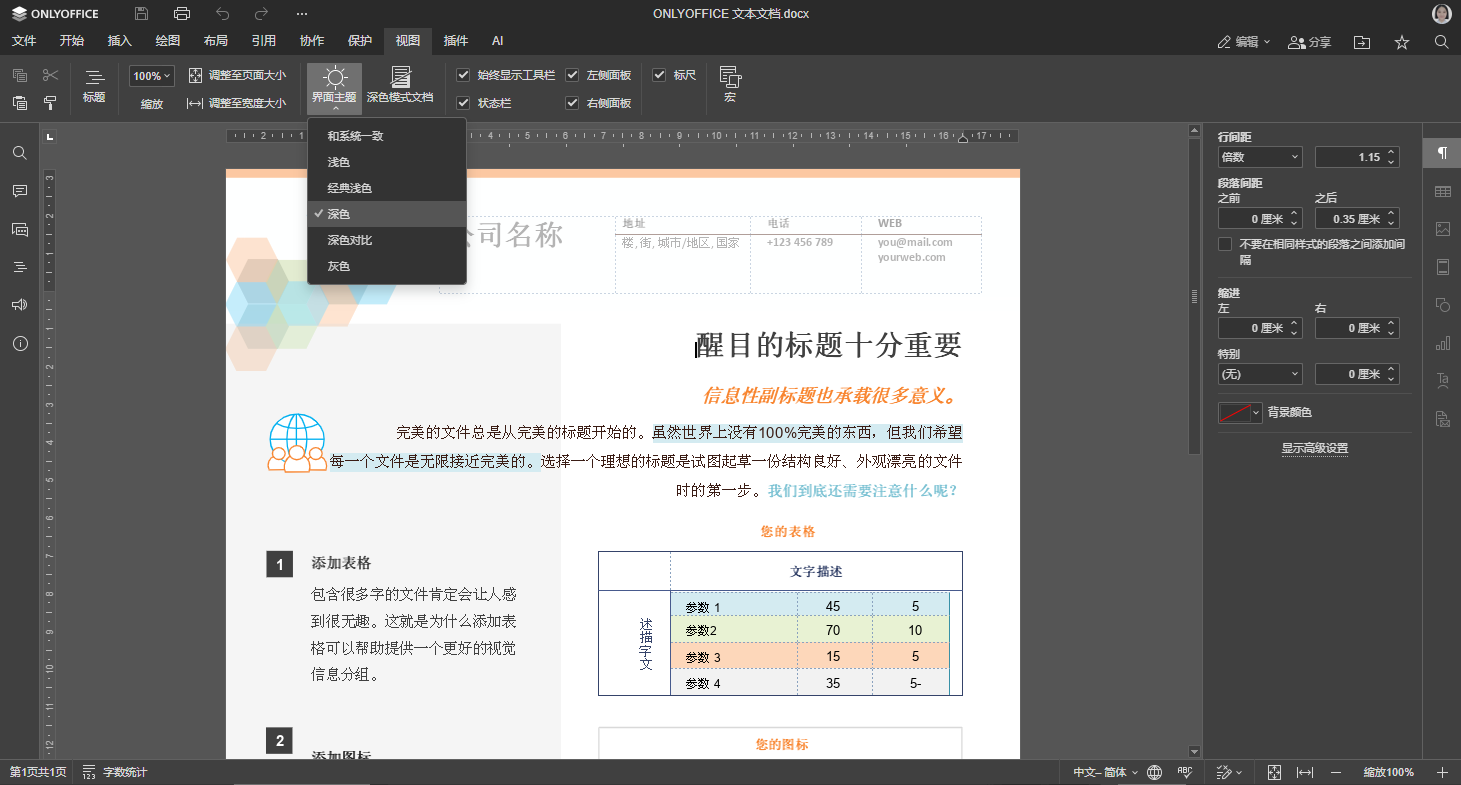This screenshot has width=1461, height=785.
Task: Open text art settings in right sidebar
Action: (1442, 381)
